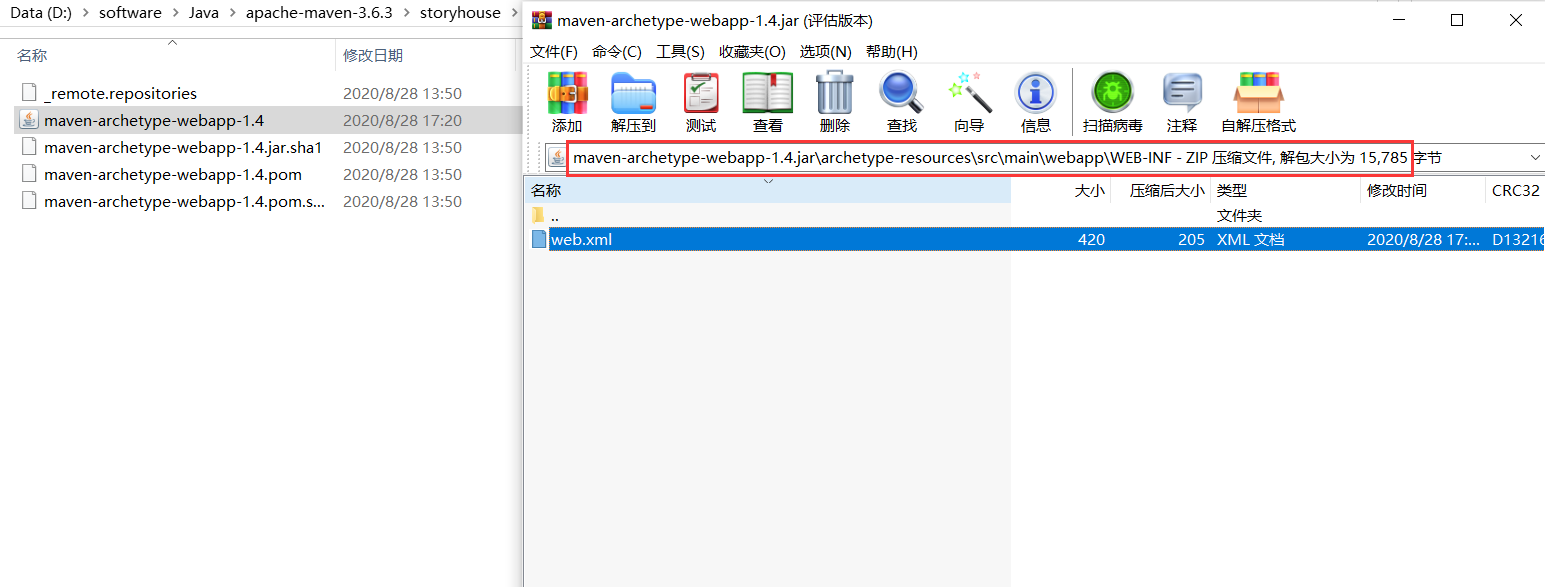Screen dimensions: 1545x587
Task: Click the Explorer Name (名称) column header
Action: (172, 55)
